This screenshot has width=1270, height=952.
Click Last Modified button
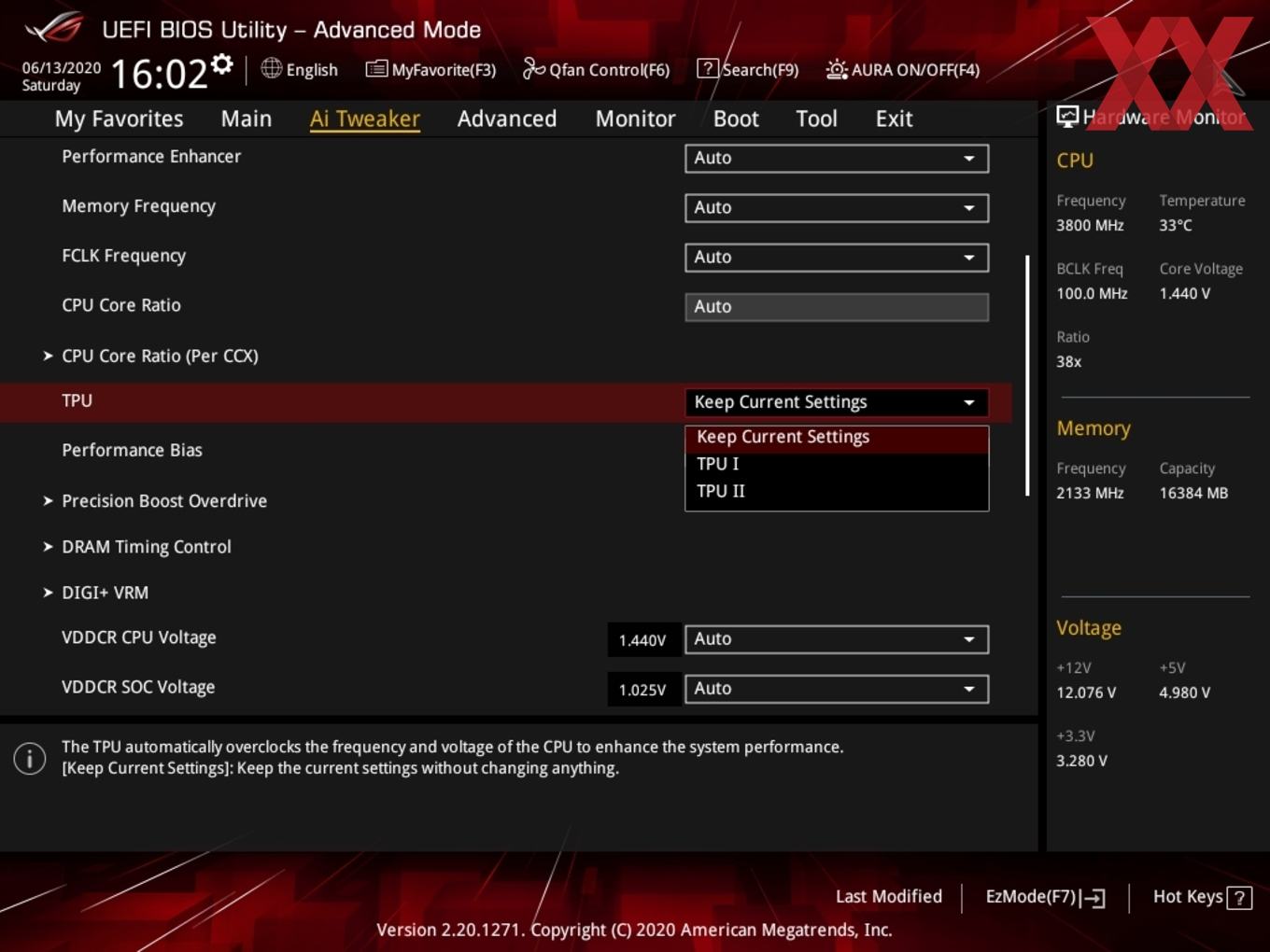click(x=889, y=897)
